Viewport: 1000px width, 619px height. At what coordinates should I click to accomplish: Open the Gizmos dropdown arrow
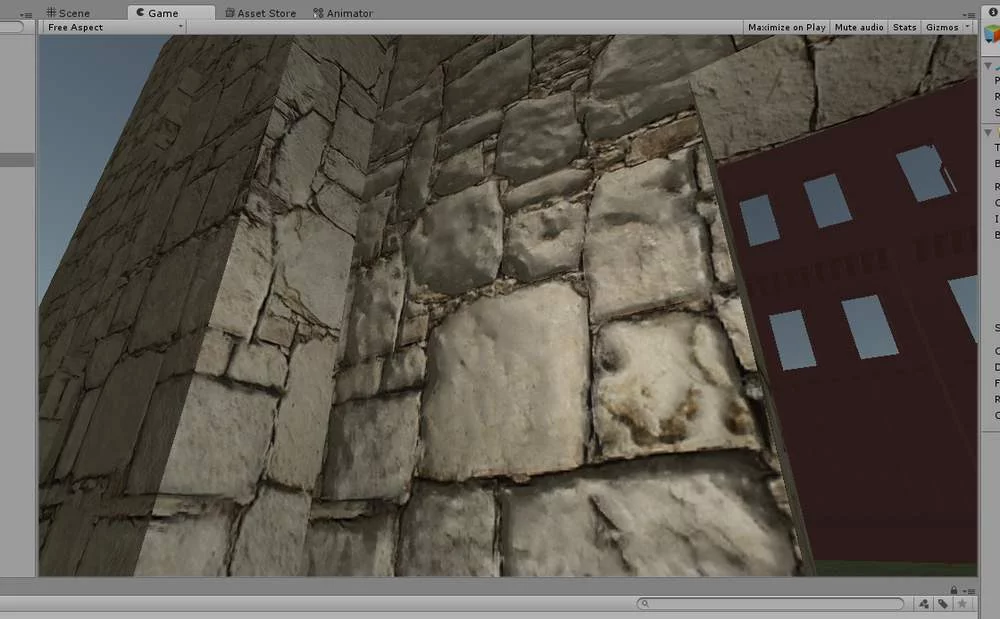[968, 27]
